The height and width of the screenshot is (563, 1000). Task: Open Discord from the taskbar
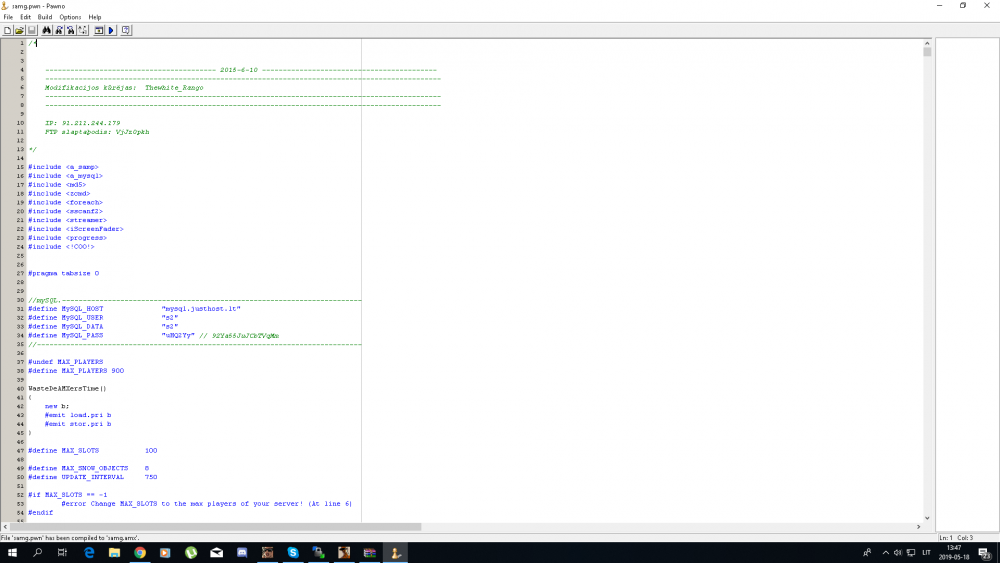(x=242, y=552)
